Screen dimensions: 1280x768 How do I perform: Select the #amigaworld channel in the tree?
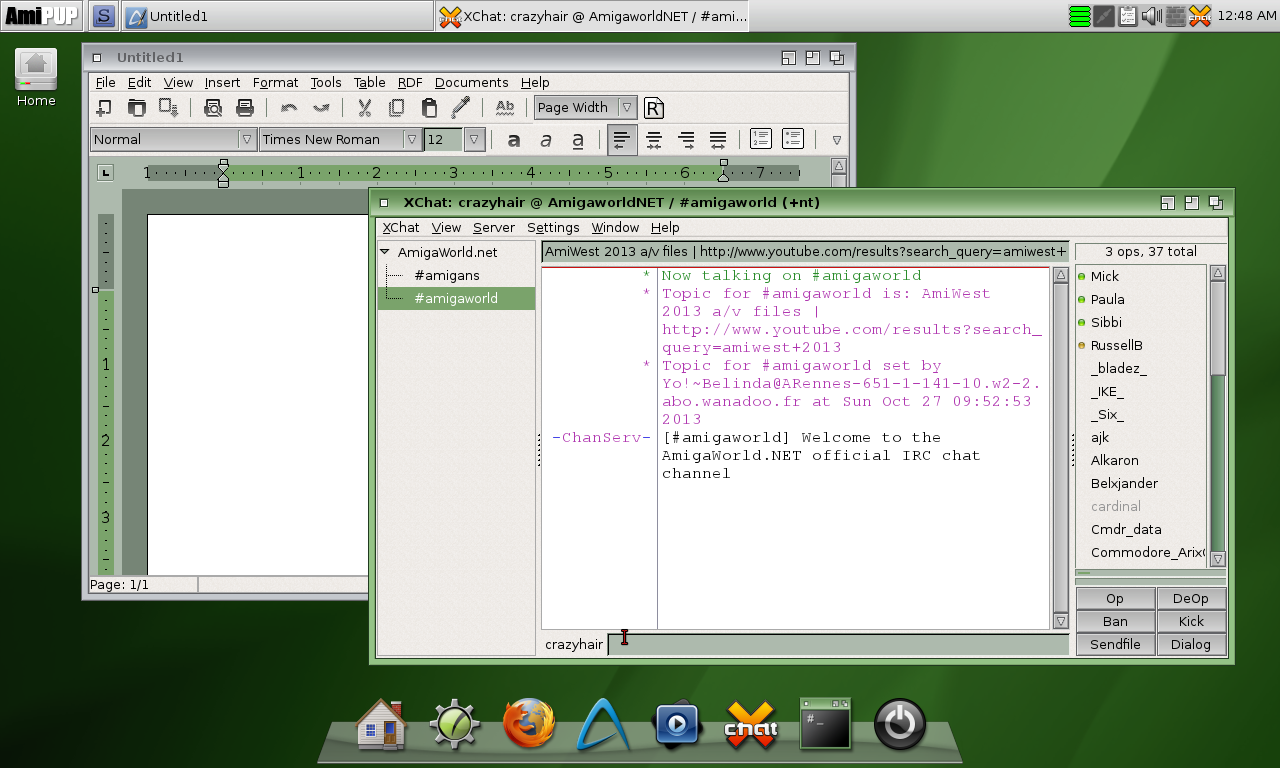456,298
